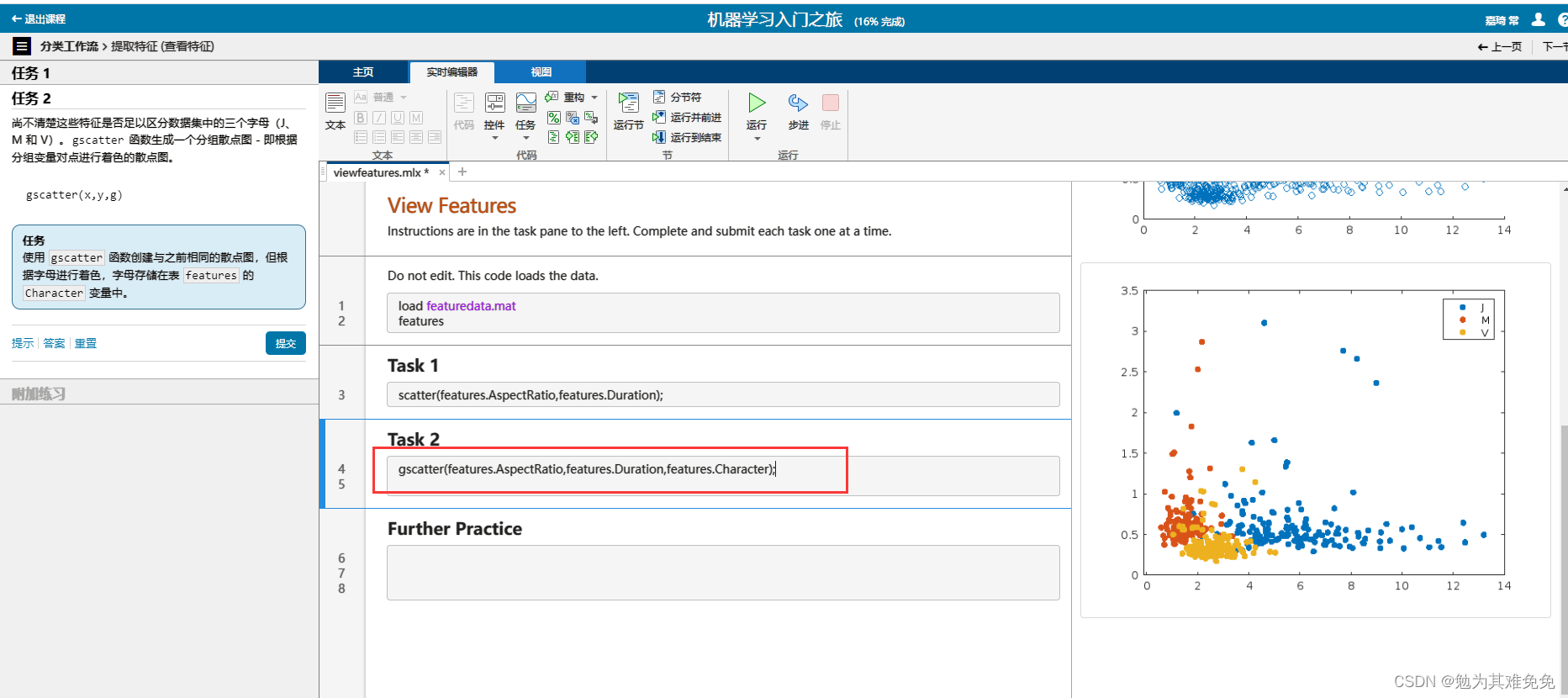Click the uncomment code icon
1568x698 pixels.
[573, 118]
